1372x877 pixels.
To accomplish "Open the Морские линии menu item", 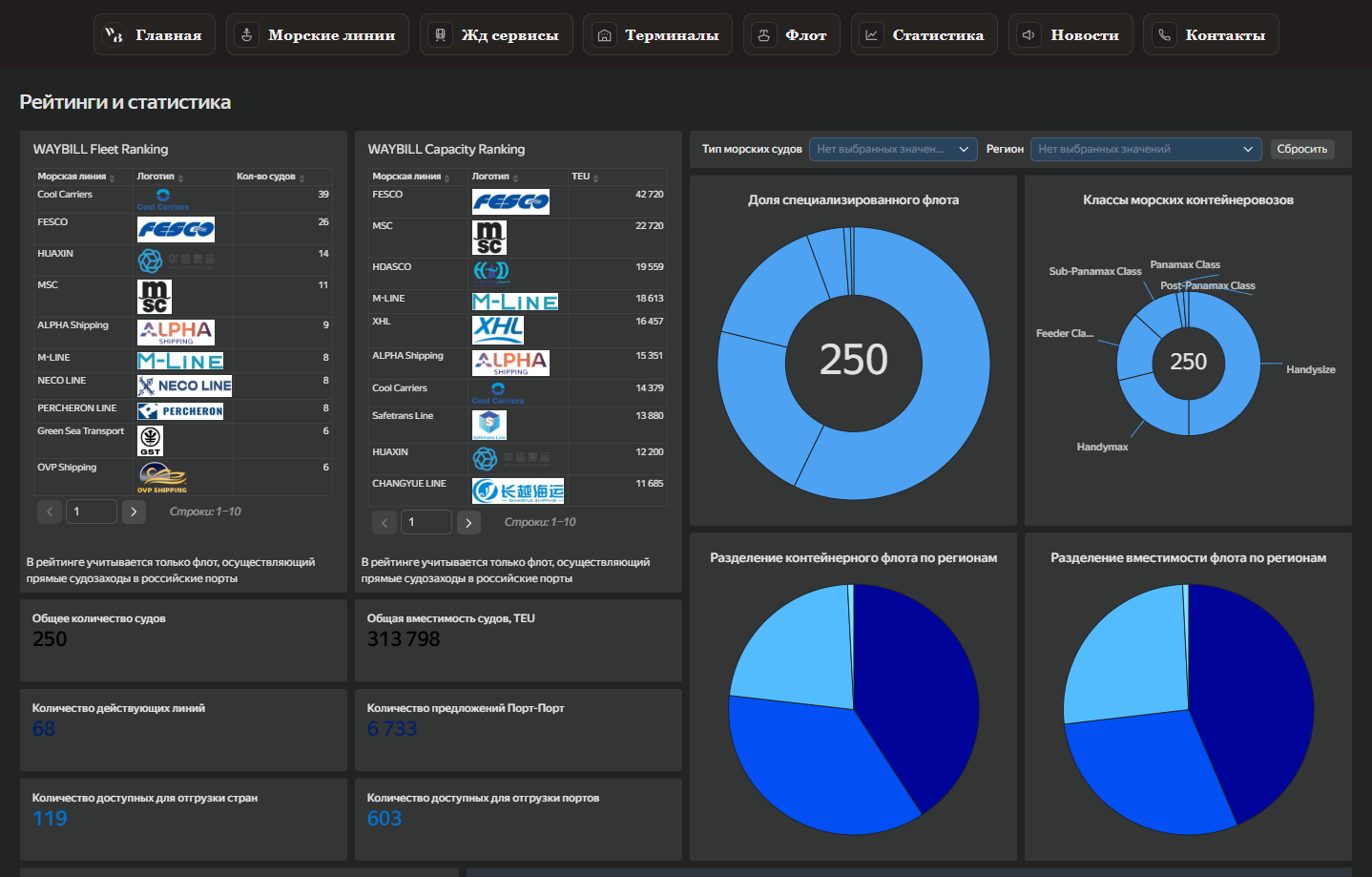I will 318,34.
